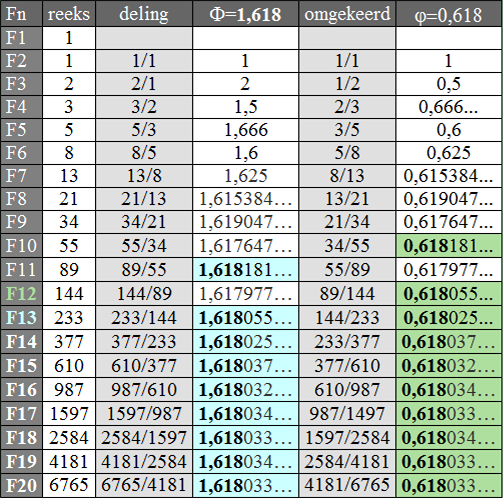Click the cell showing 1,625
The image size is (503, 498).
click(x=245, y=176)
